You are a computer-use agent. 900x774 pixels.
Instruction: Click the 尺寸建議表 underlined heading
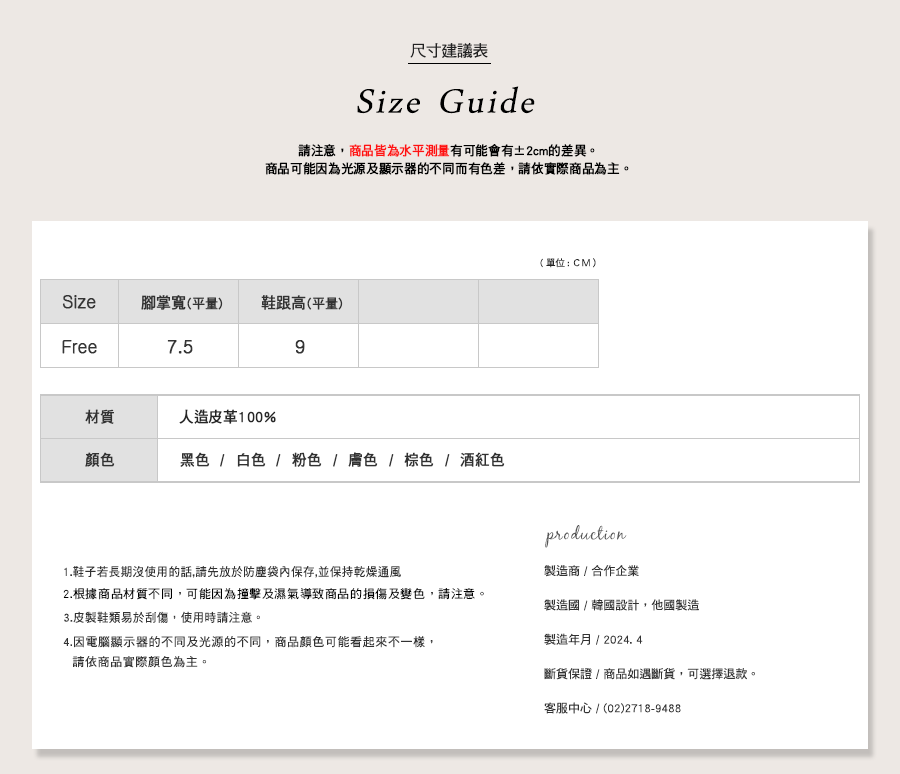coord(449,51)
